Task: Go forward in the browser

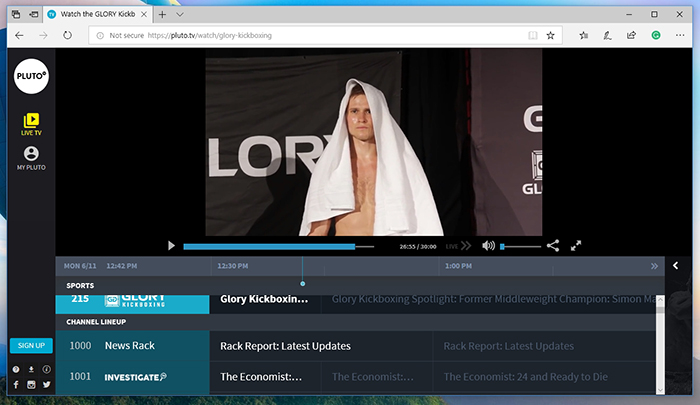Action: [43, 35]
